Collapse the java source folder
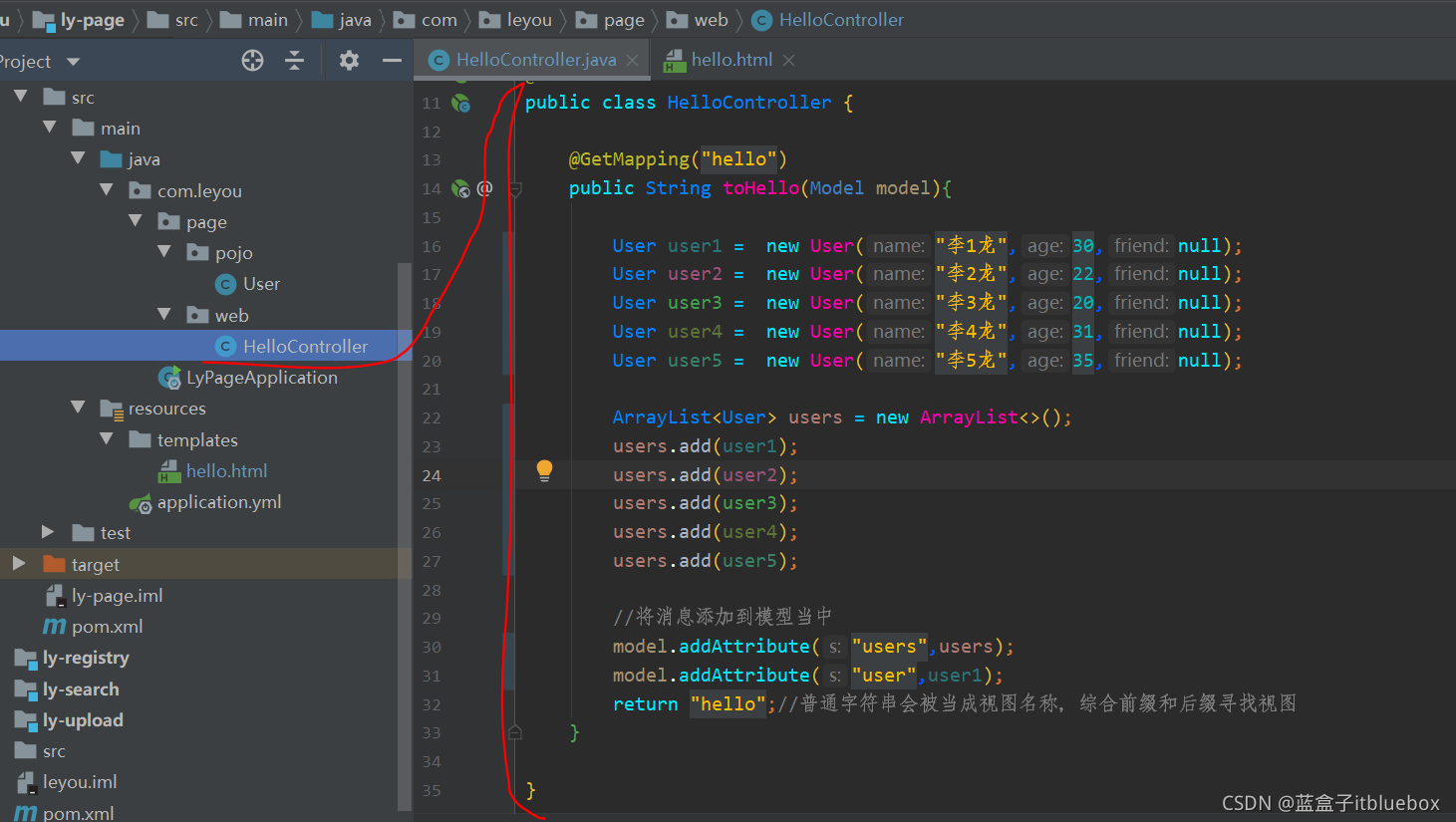Screen dimensions: 1456x822 point(78,158)
